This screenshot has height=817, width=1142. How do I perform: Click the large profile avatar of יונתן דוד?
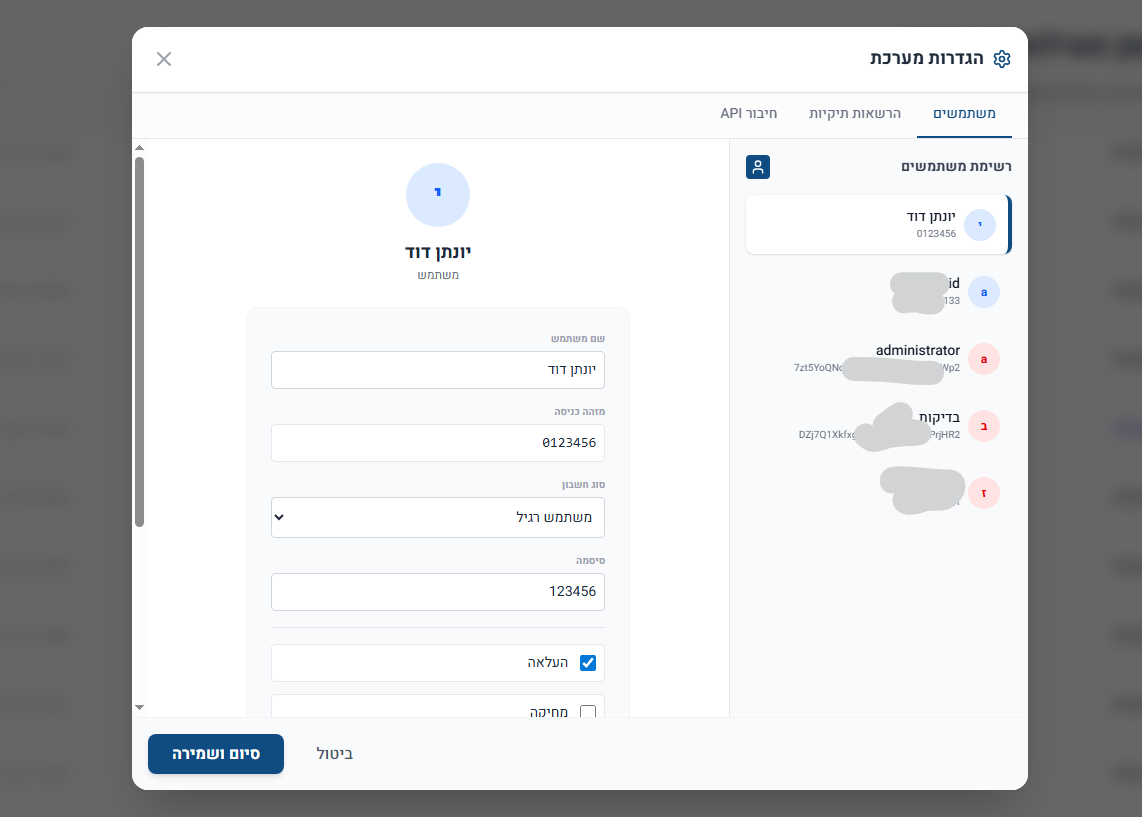click(438, 194)
